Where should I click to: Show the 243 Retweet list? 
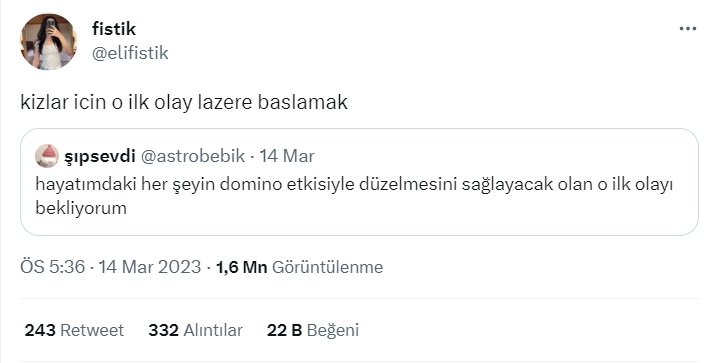pos(74,330)
